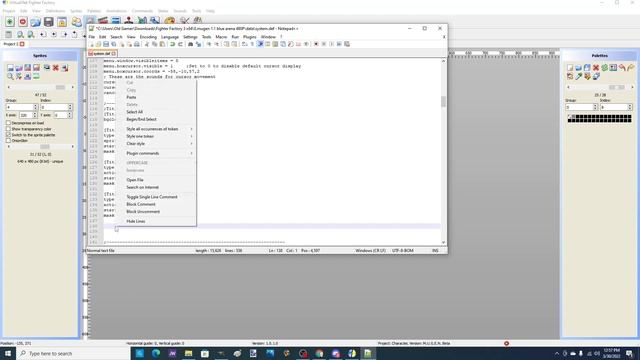Click the Redo icon in Notepad++ toolbar
Viewport: 640px width, 360px height.
click(180, 44)
